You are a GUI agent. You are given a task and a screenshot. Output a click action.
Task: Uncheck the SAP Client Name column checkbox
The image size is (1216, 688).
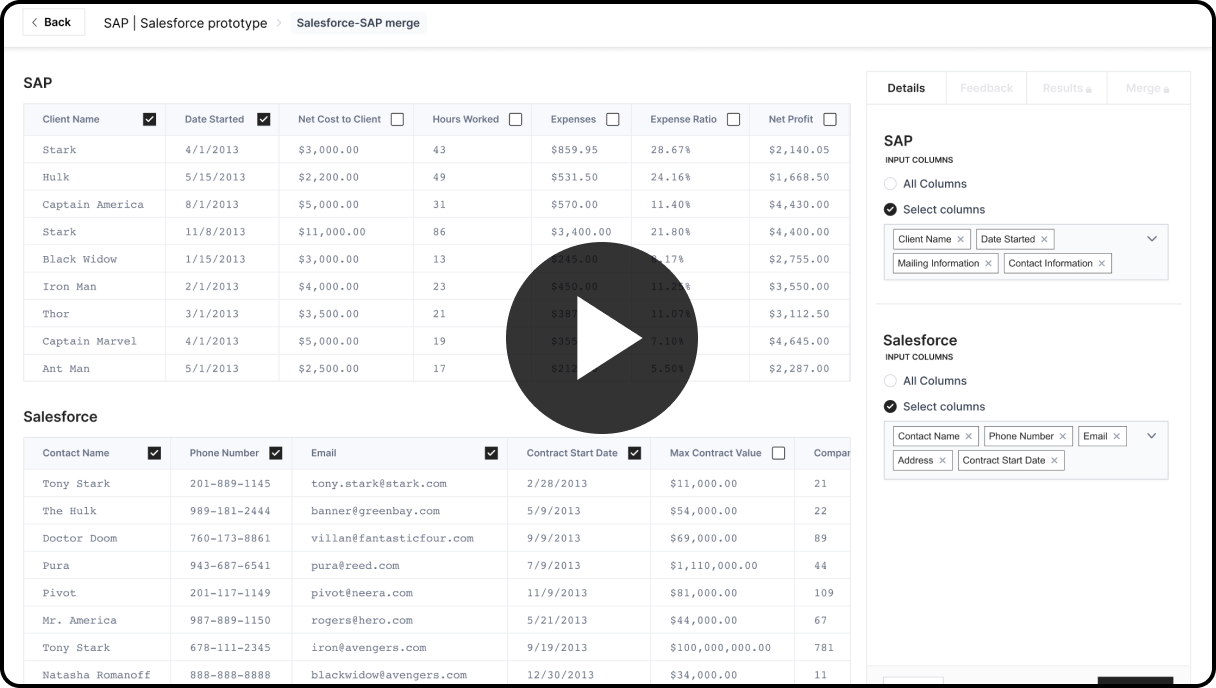click(x=150, y=119)
